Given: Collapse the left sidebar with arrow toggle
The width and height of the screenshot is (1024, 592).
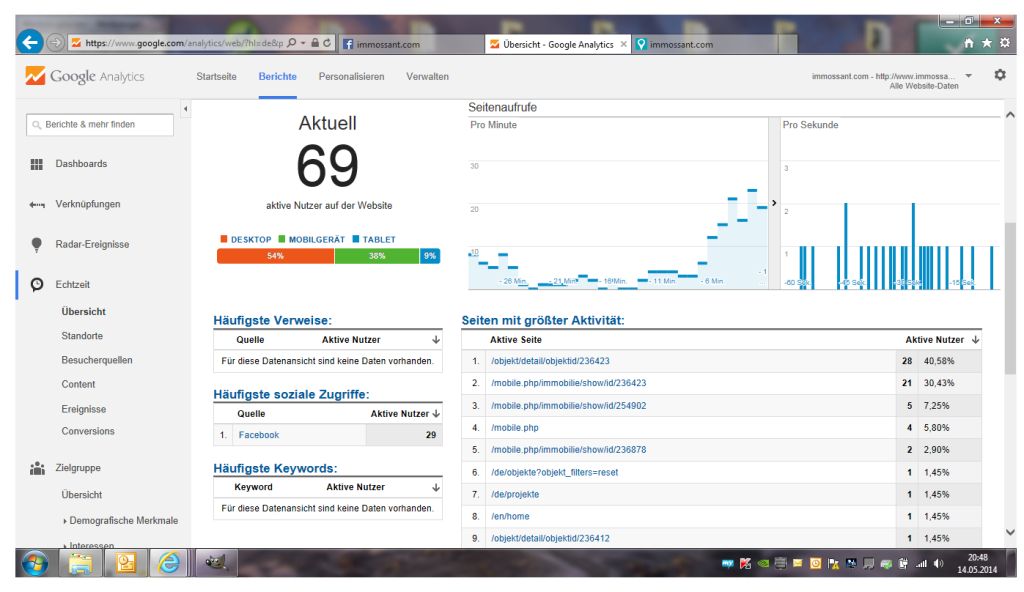Looking at the screenshot, I should pos(185,108).
